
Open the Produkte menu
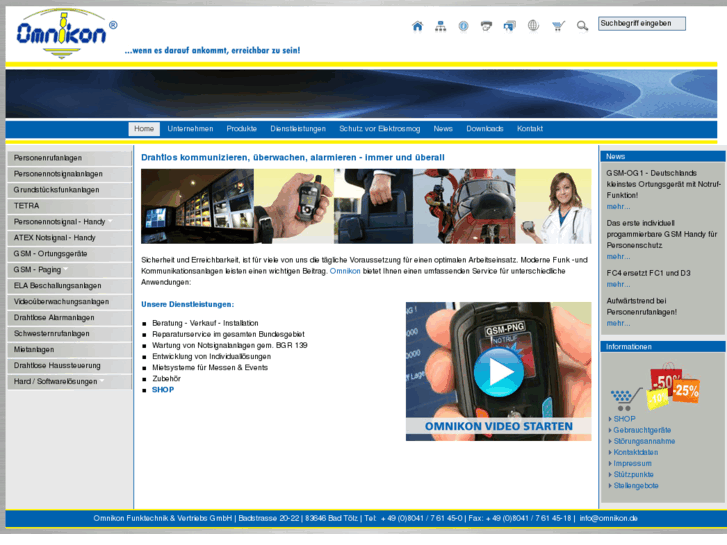(242, 129)
